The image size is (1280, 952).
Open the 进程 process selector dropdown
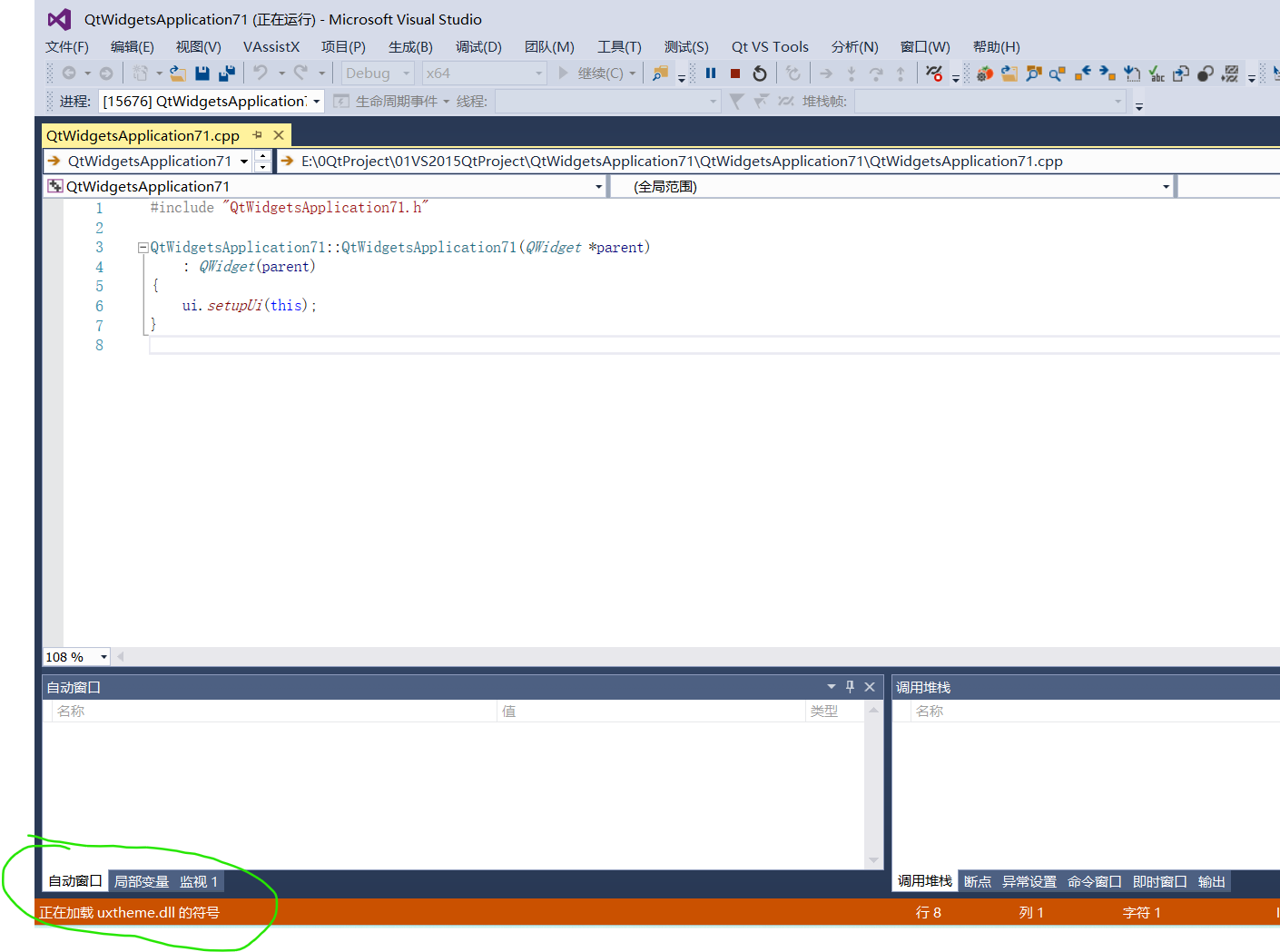(x=316, y=101)
